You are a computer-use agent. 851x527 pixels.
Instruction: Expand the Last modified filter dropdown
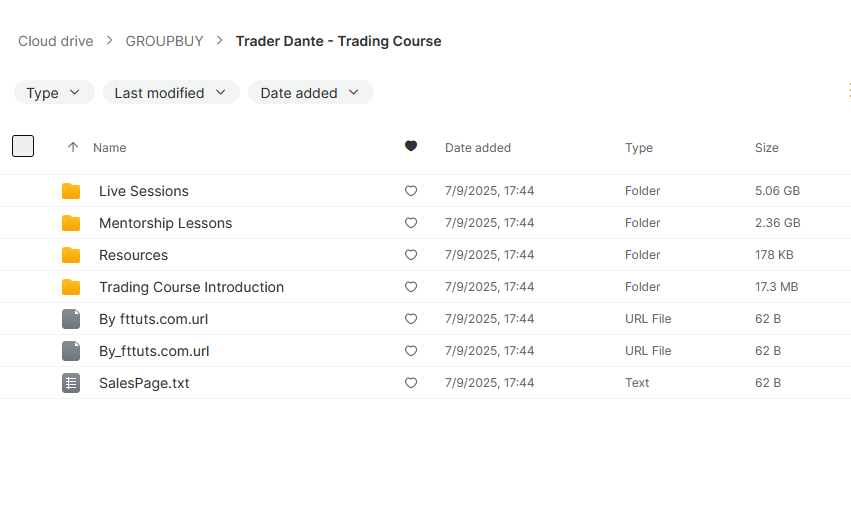(171, 93)
